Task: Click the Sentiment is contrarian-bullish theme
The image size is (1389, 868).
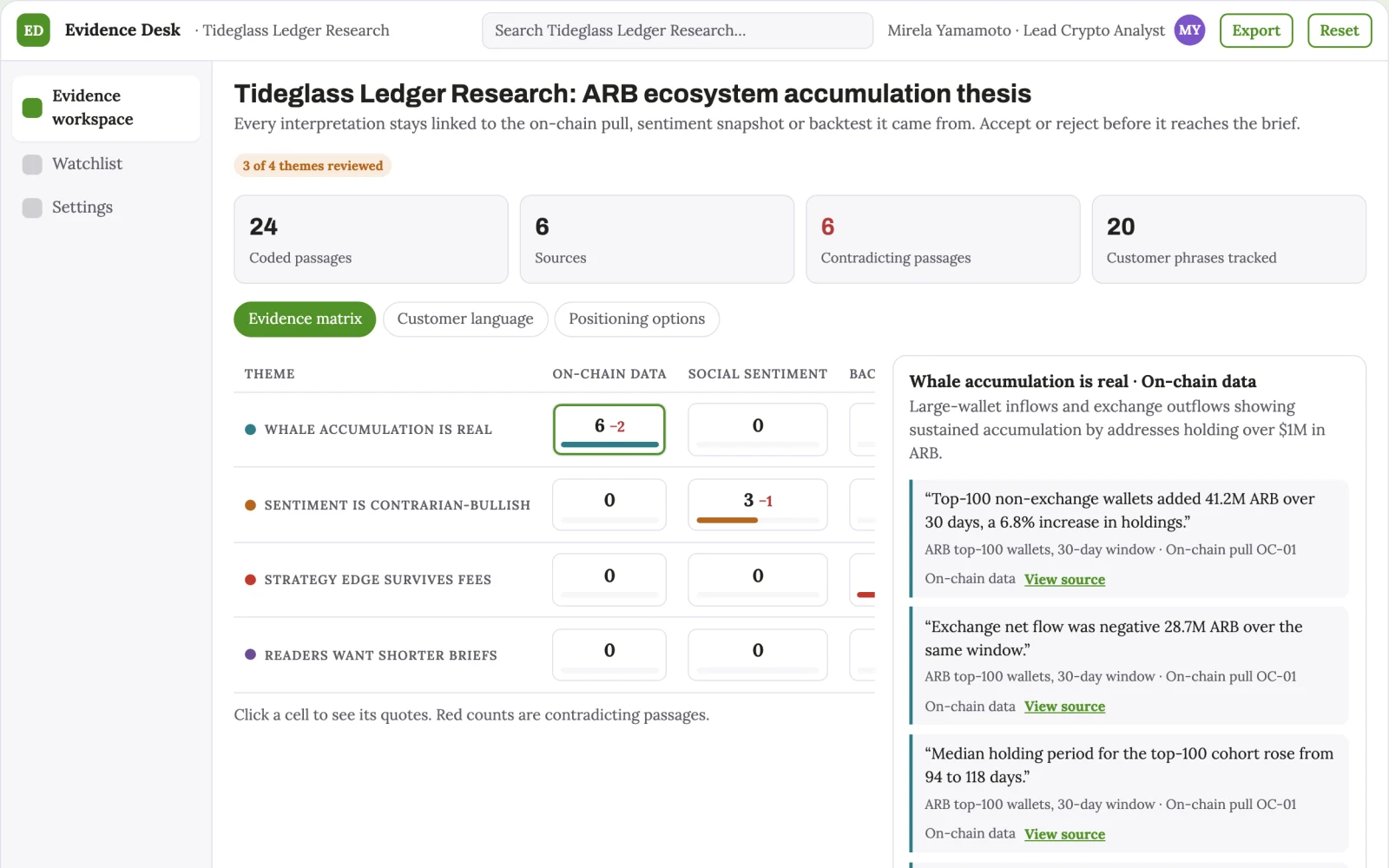Action: (397, 505)
